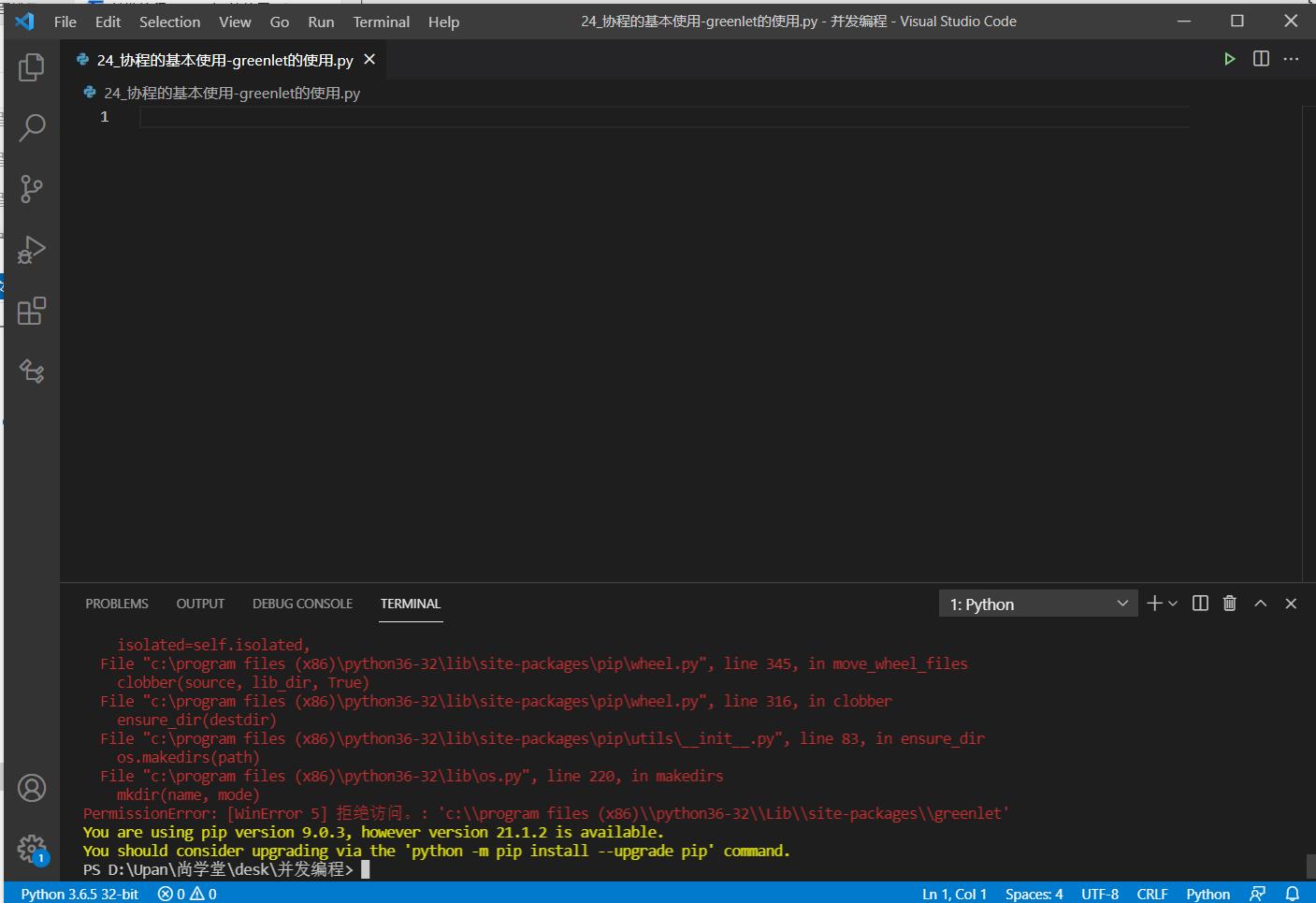1316x903 pixels.
Task: Open the Accounts menu
Action: [x=32, y=788]
